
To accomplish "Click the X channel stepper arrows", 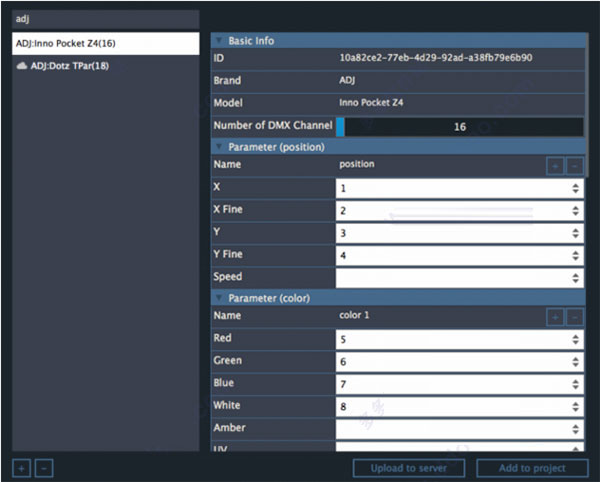I will coord(575,188).
